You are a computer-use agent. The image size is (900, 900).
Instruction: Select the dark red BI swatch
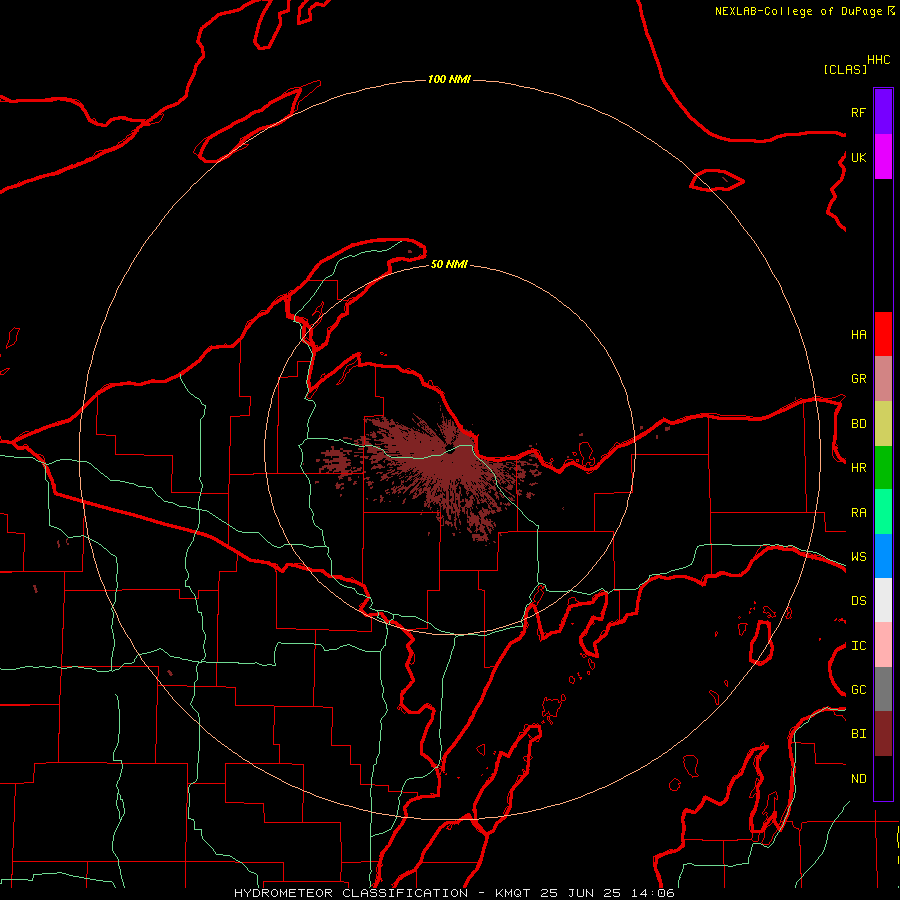(883, 734)
